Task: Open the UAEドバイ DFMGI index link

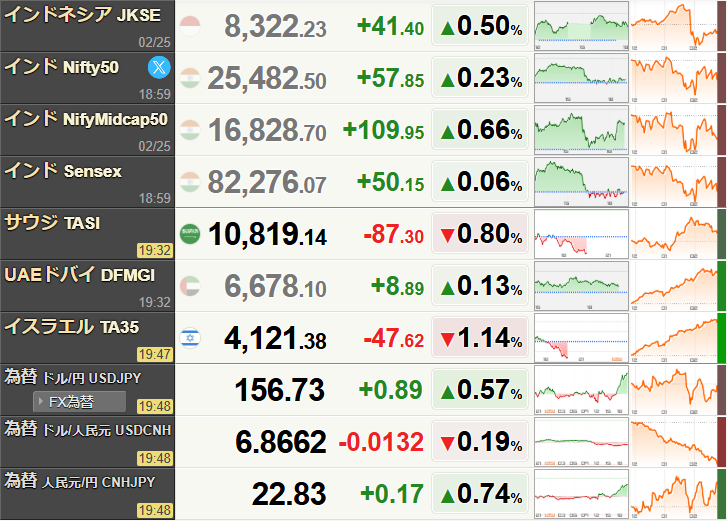Action: [79, 274]
